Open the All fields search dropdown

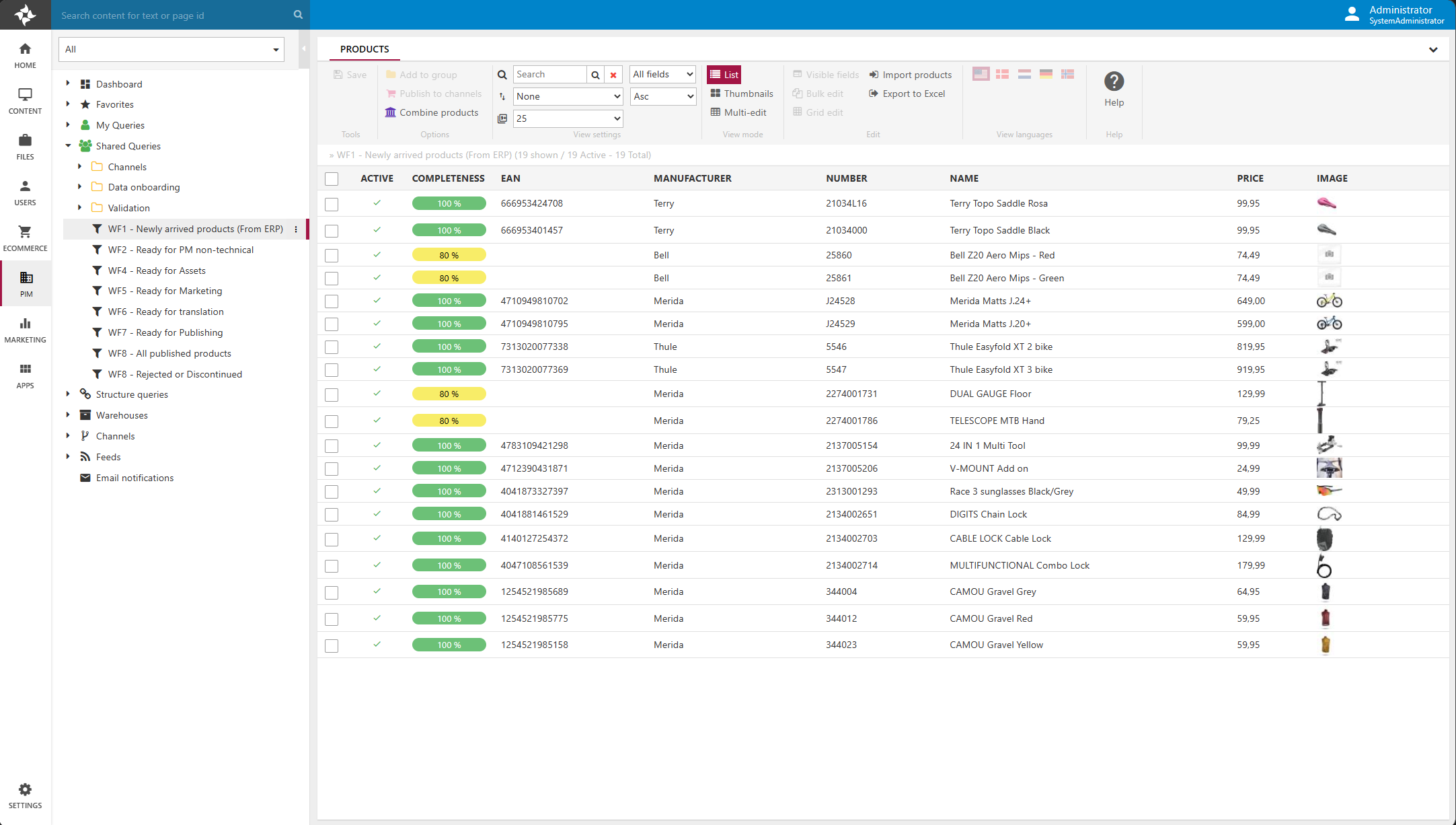tap(662, 75)
